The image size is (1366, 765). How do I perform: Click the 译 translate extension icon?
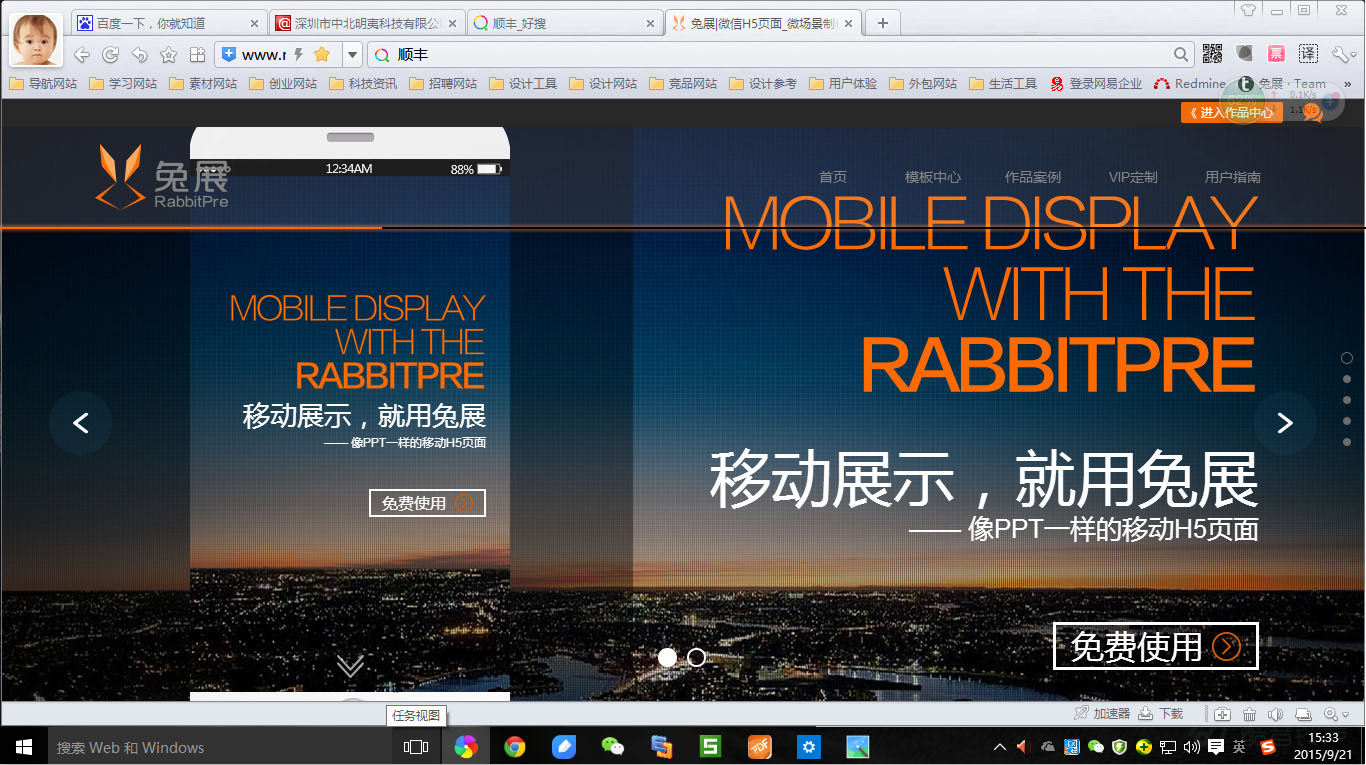coord(1308,54)
